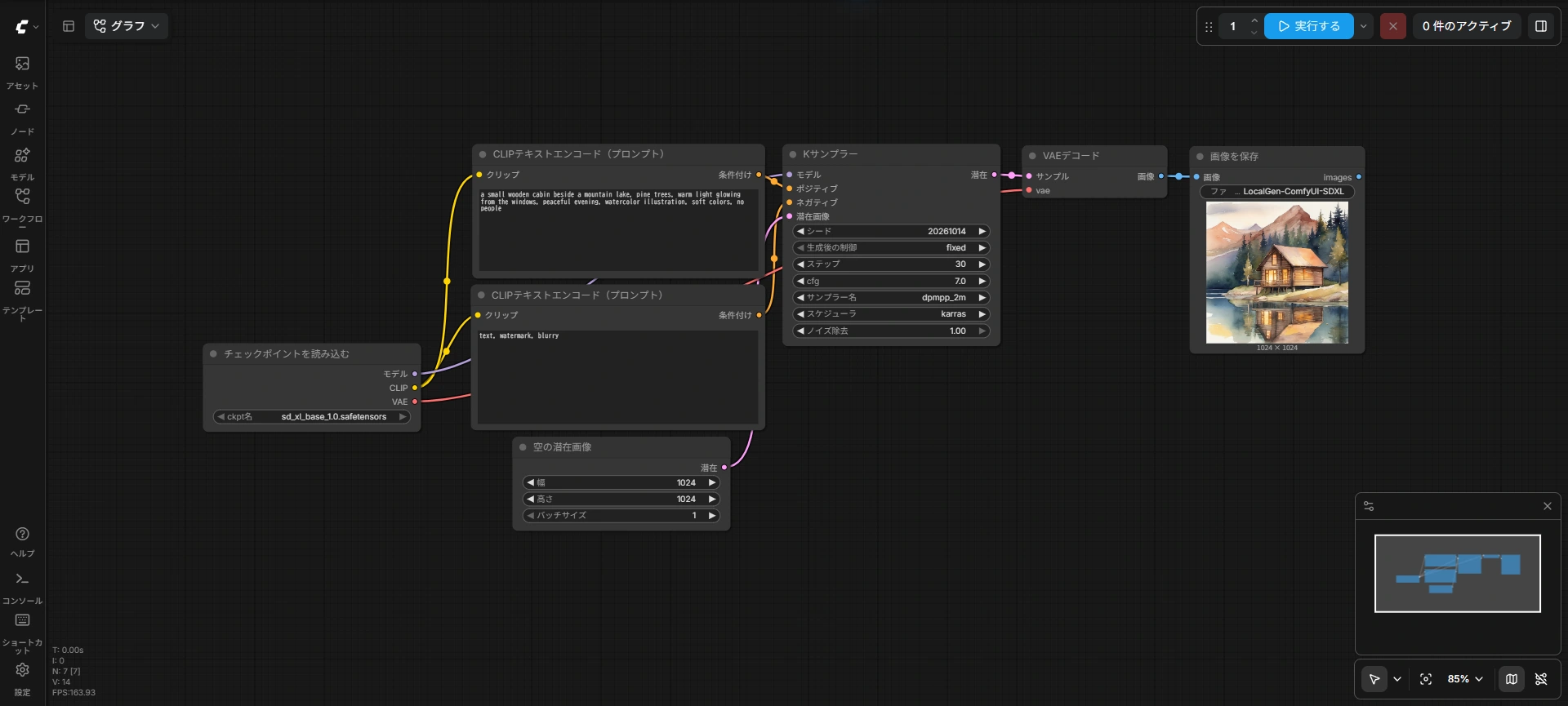Viewport: 1568px width, 706px height.
Task: Open the ckpt名 checkpoint selector
Action: coord(311,417)
